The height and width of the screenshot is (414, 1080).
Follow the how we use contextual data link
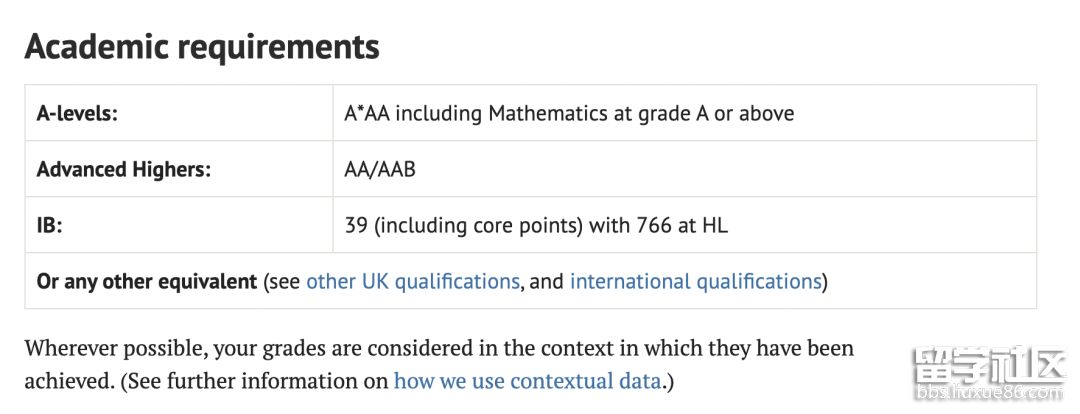[x=527, y=381]
